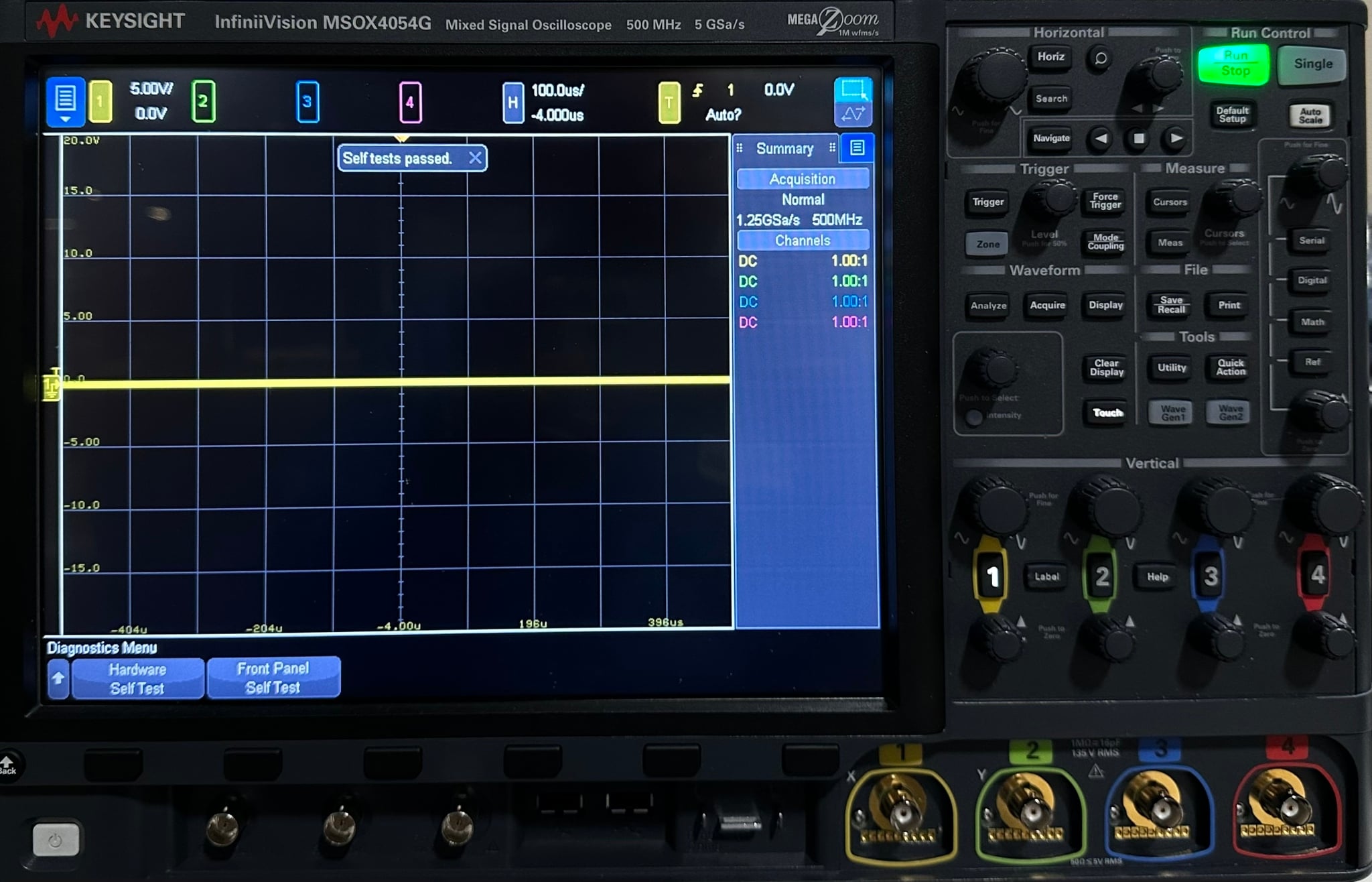Click the 5.00V/ channel 1 scale value
The height and width of the screenshot is (882, 1372).
[151, 88]
